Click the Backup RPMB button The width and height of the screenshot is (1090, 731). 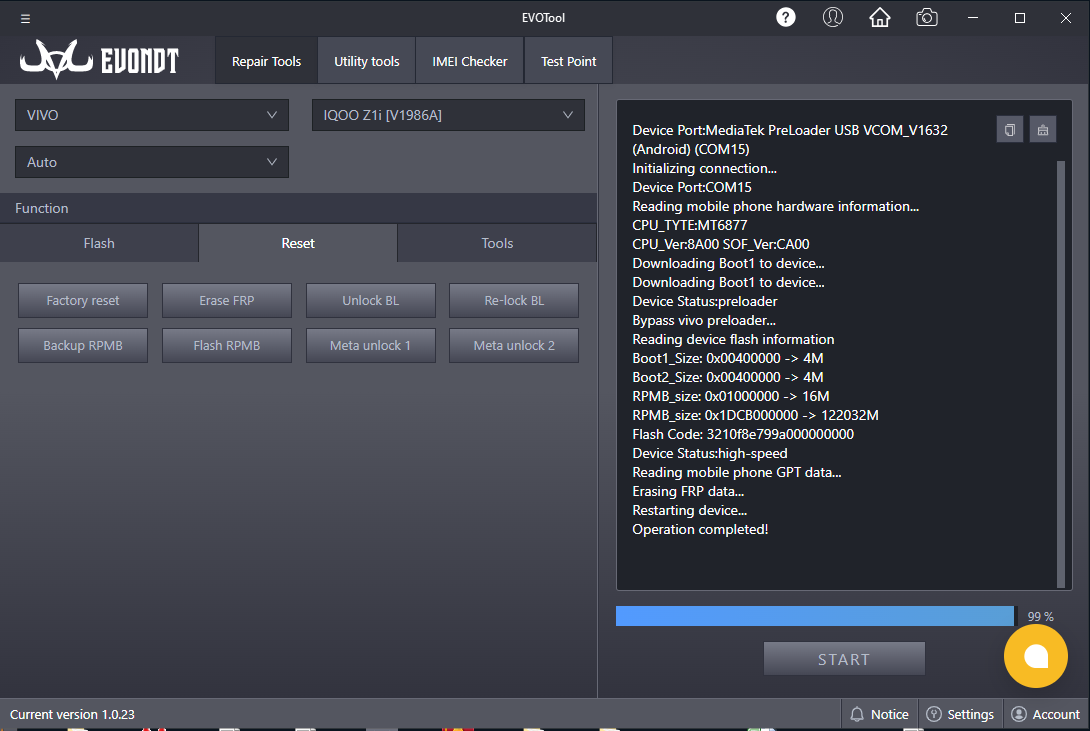click(x=83, y=345)
